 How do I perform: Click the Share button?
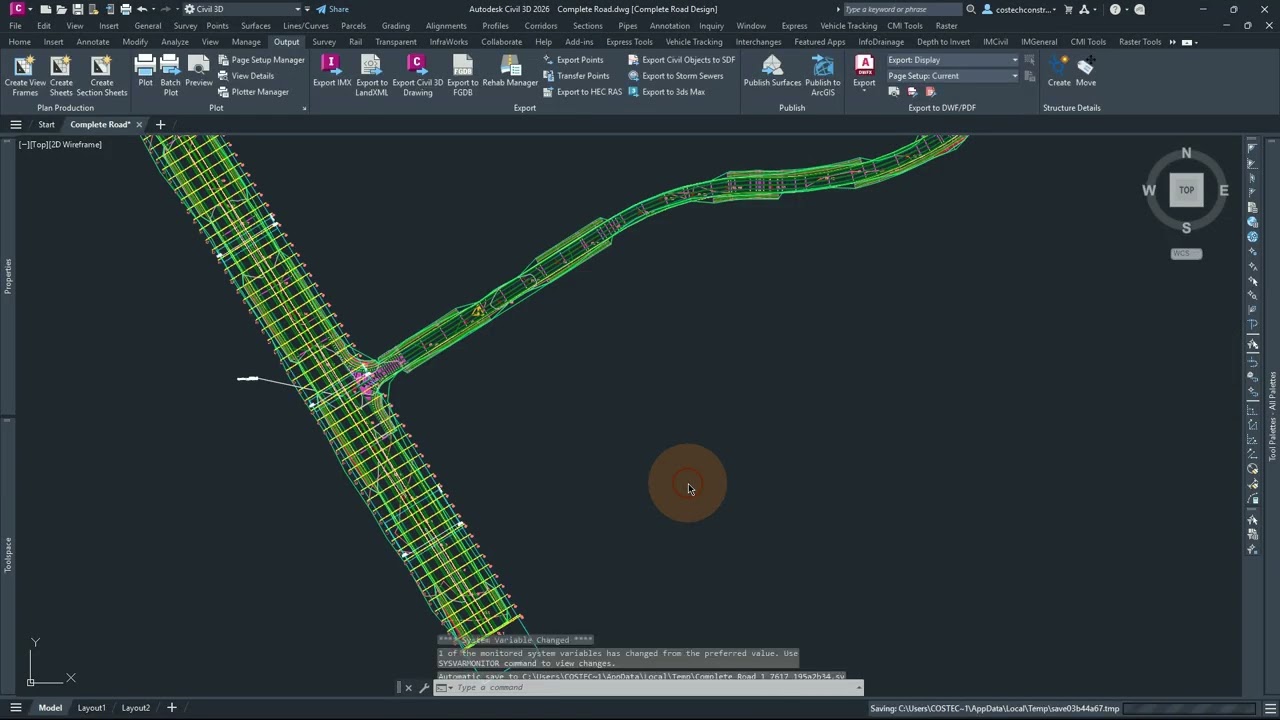tap(333, 9)
